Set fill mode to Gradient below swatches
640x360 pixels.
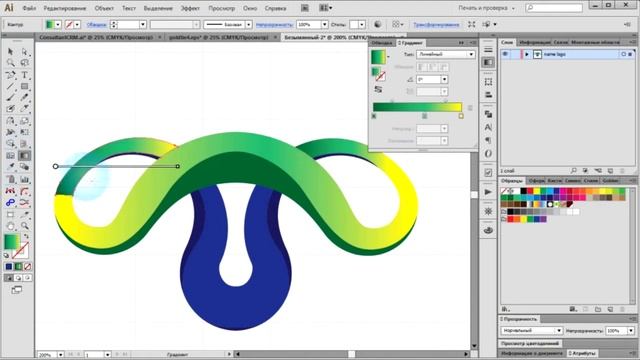[18, 267]
